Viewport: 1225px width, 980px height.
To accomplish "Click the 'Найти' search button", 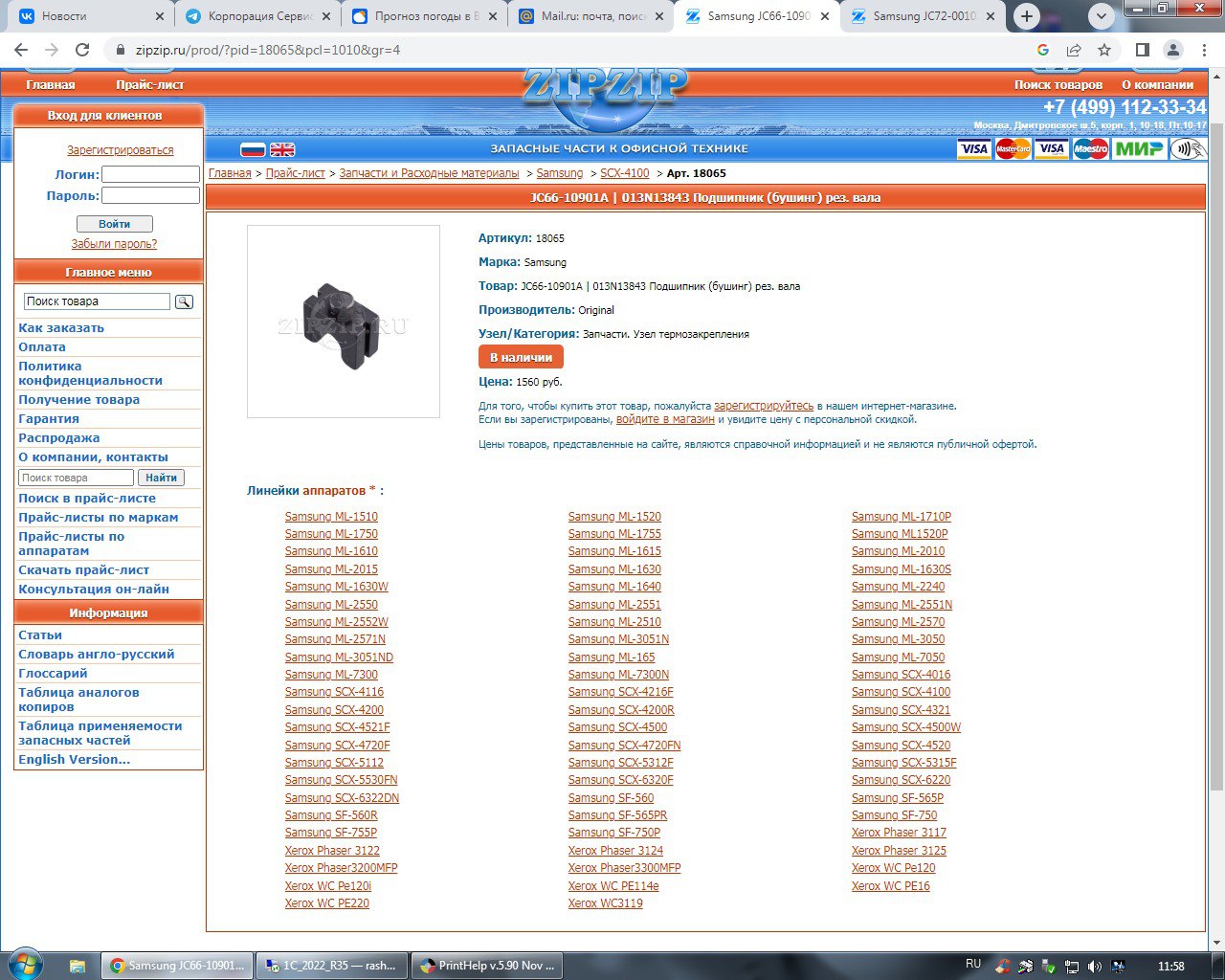I will 161,478.
